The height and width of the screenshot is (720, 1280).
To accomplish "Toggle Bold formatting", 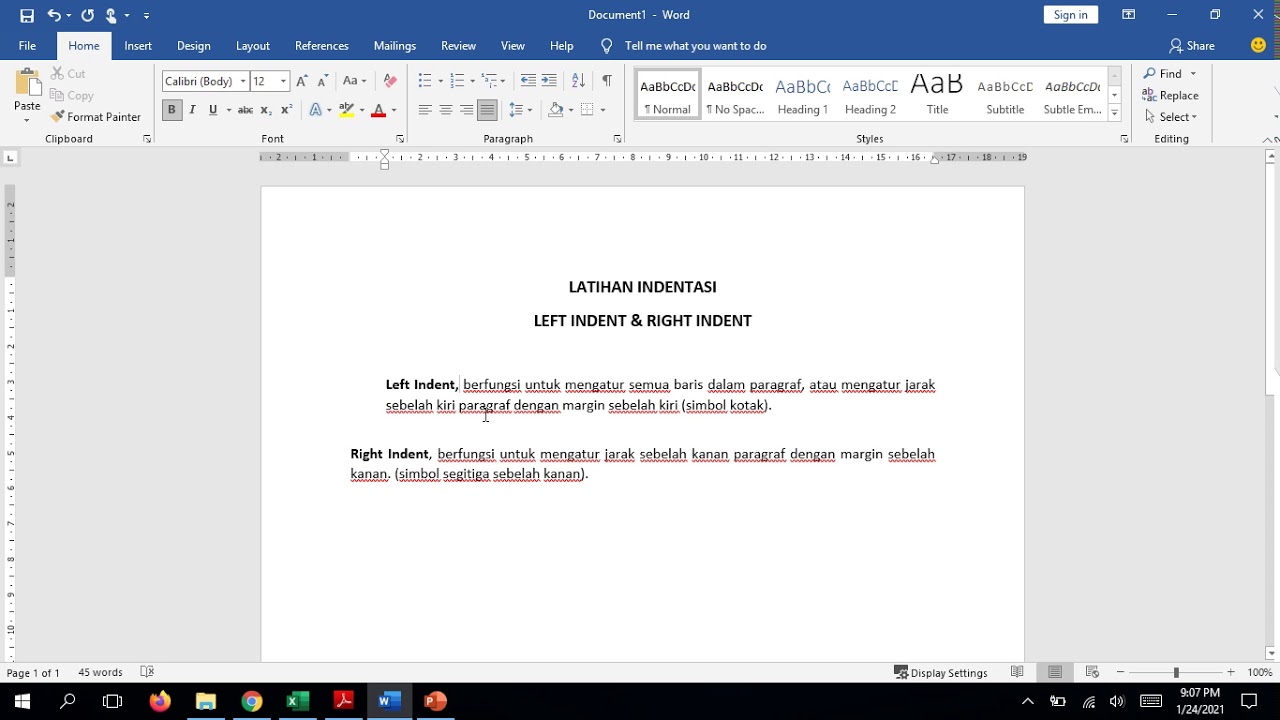I will [x=171, y=110].
